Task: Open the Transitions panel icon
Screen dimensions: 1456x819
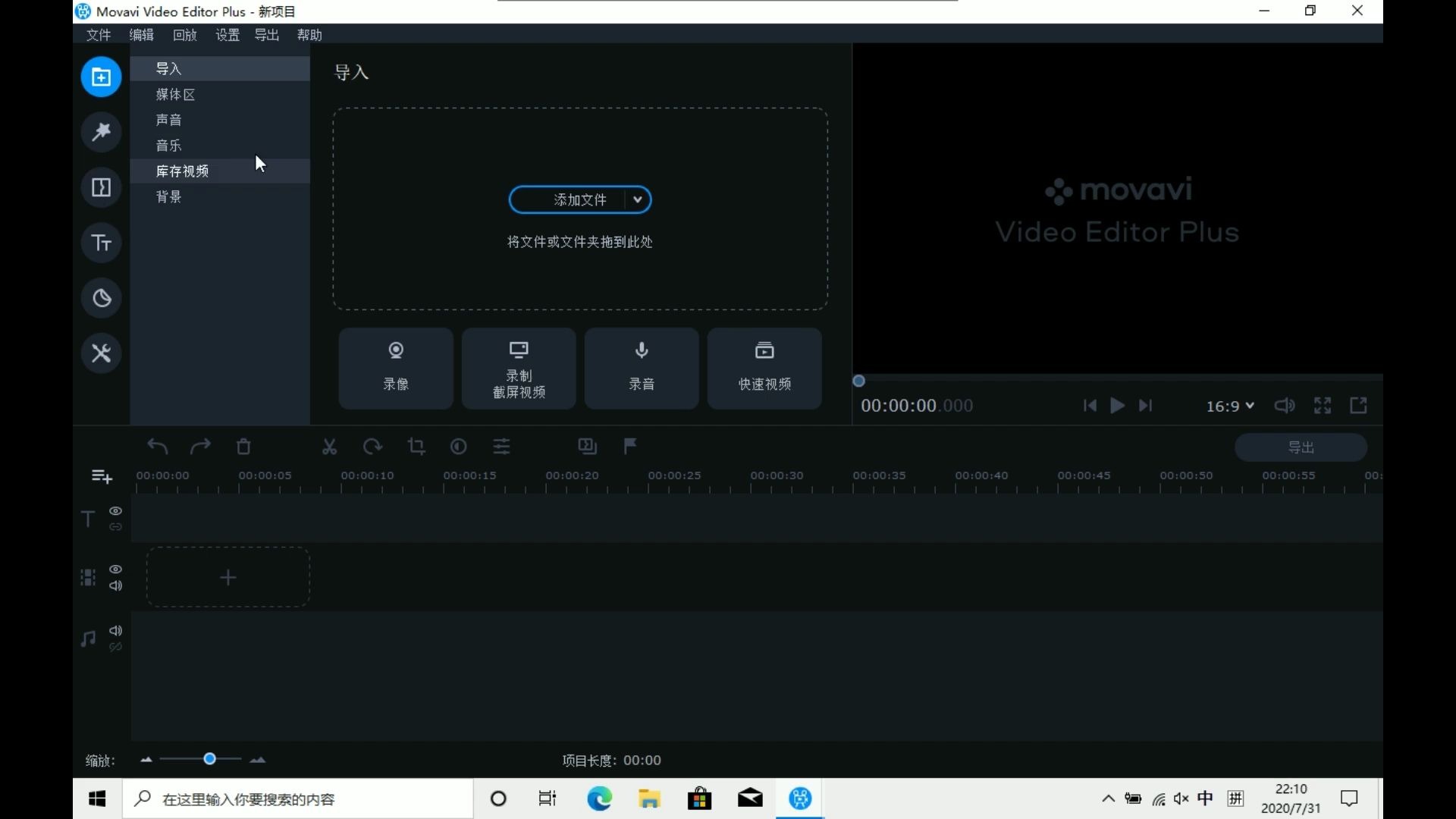Action: point(101,187)
